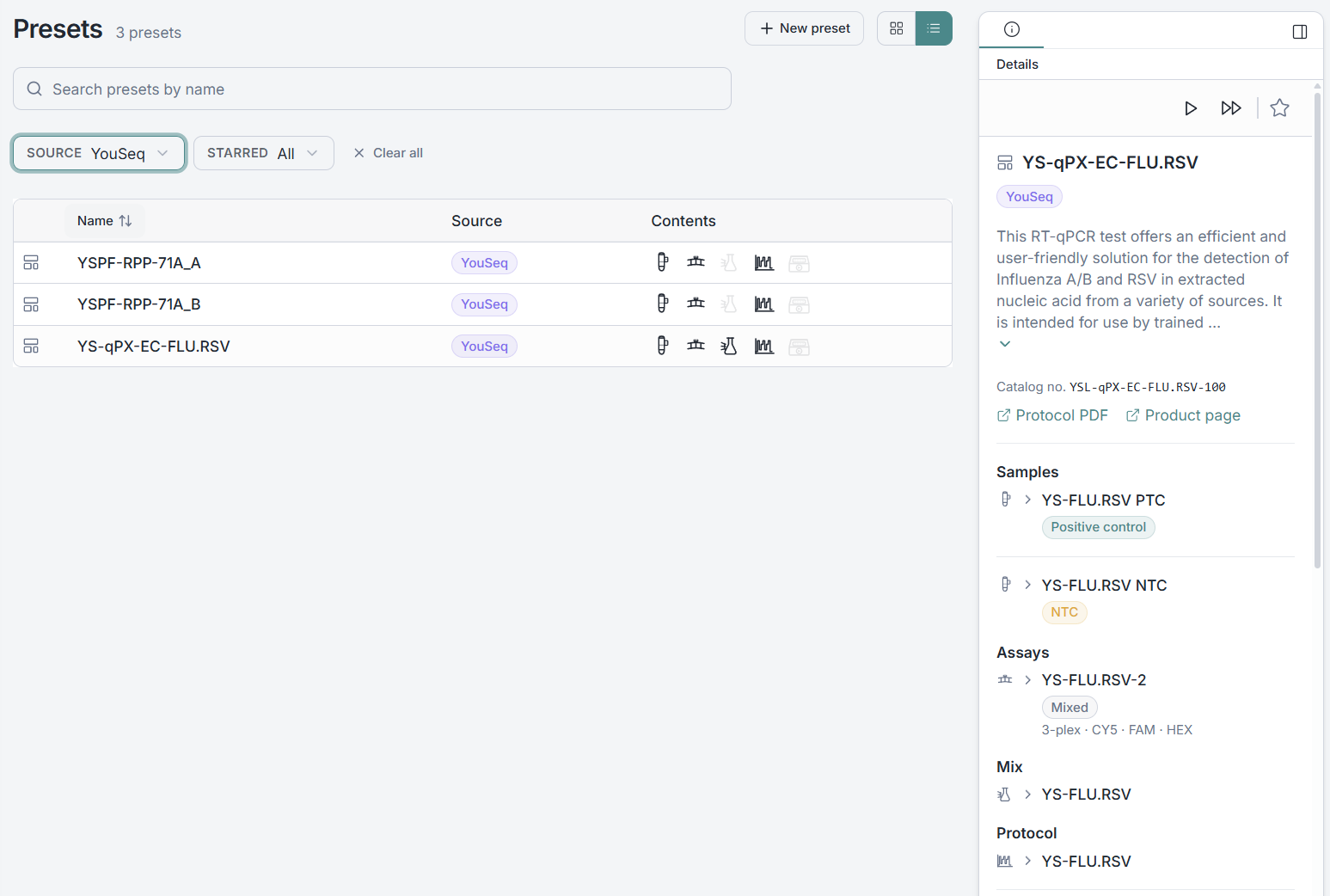1330x896 pixels.
Task: Expand the full preset description
Action: point(1005,344)
